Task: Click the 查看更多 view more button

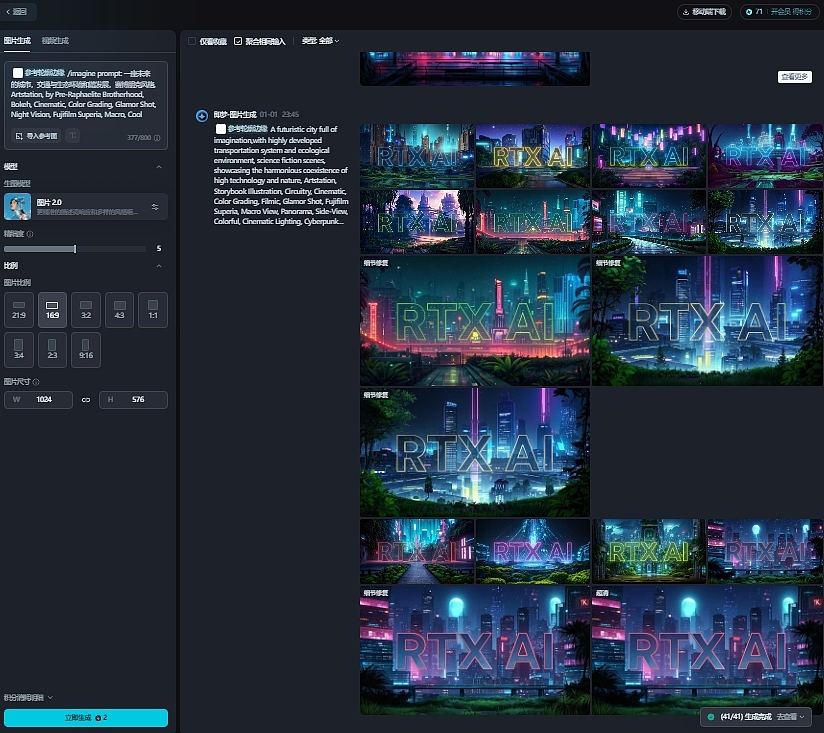Action: click(x=795, y=77)
